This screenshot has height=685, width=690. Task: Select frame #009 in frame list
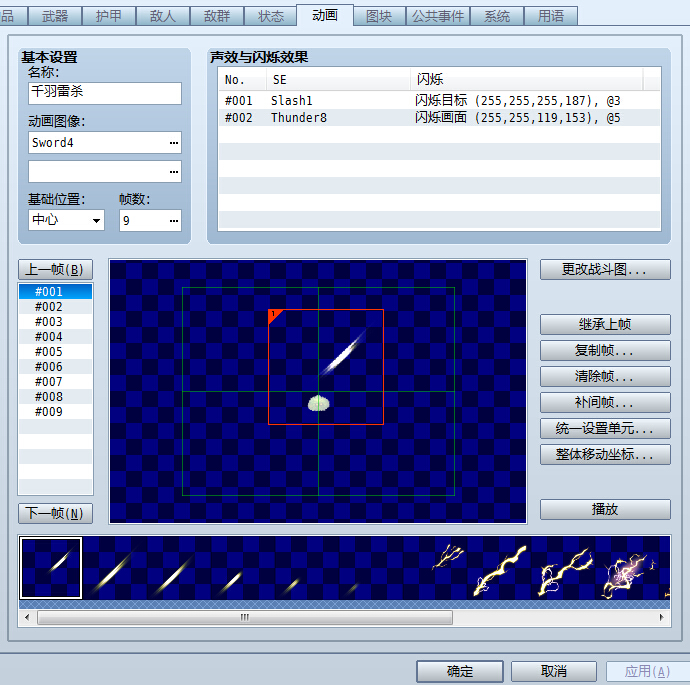tap(55, 411)
